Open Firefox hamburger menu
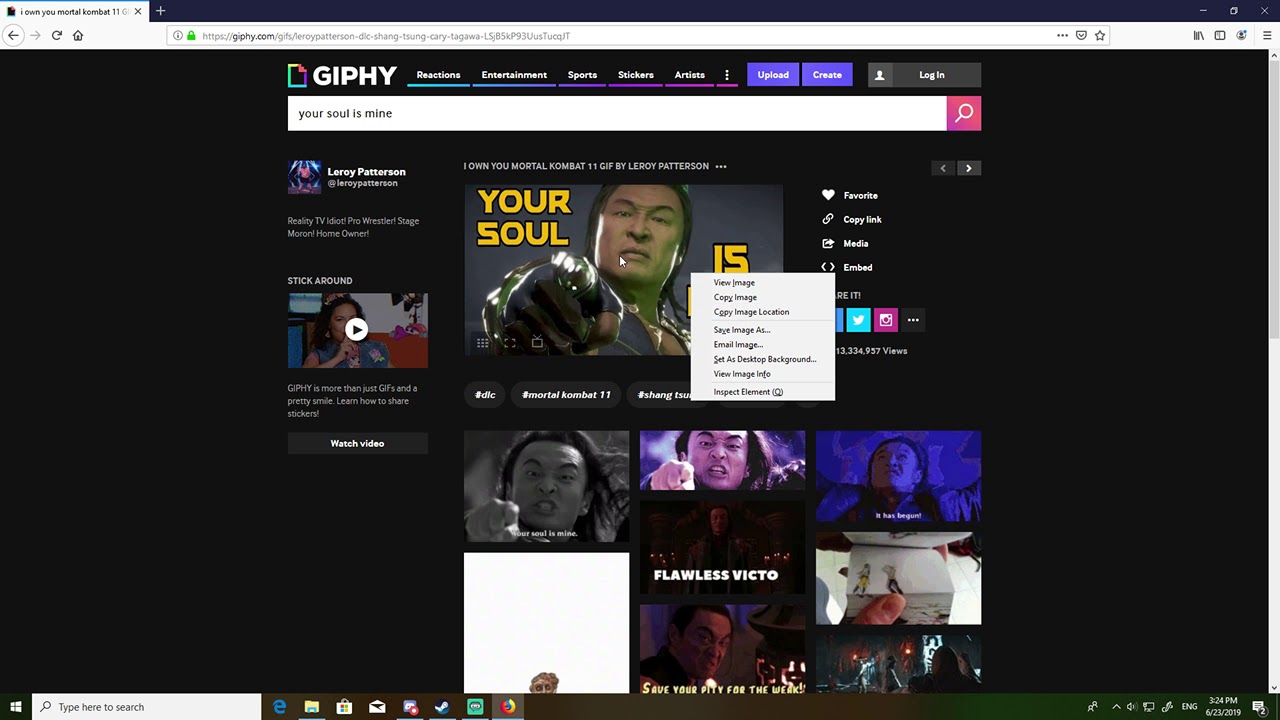 point(1267,35)
